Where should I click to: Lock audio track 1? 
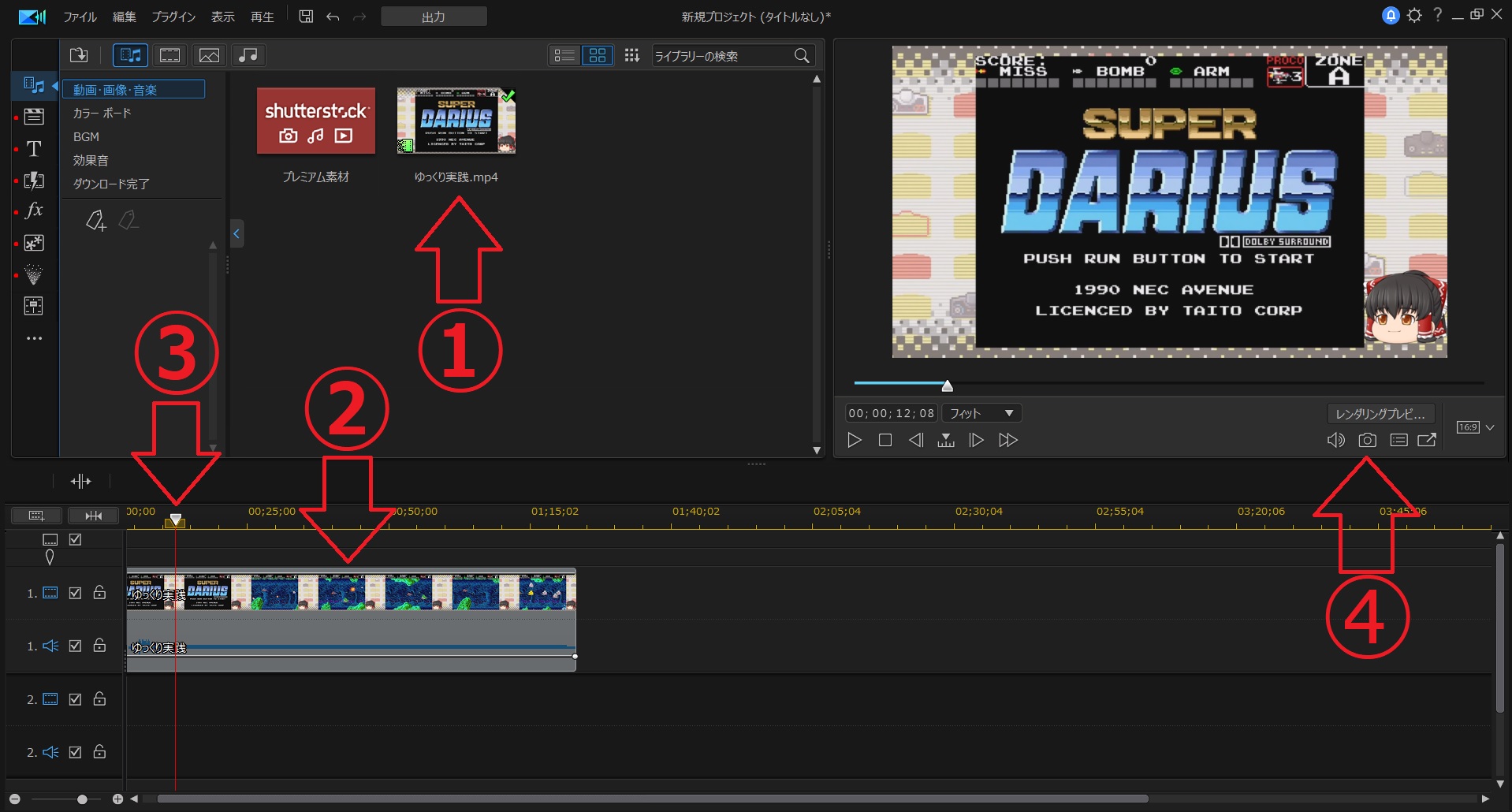tap(99, 645)
